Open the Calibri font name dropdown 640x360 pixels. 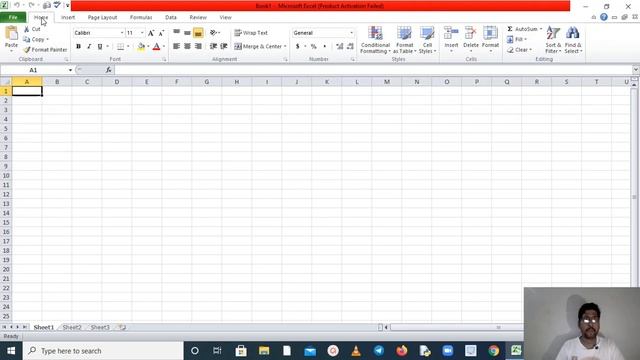[122, 33]
